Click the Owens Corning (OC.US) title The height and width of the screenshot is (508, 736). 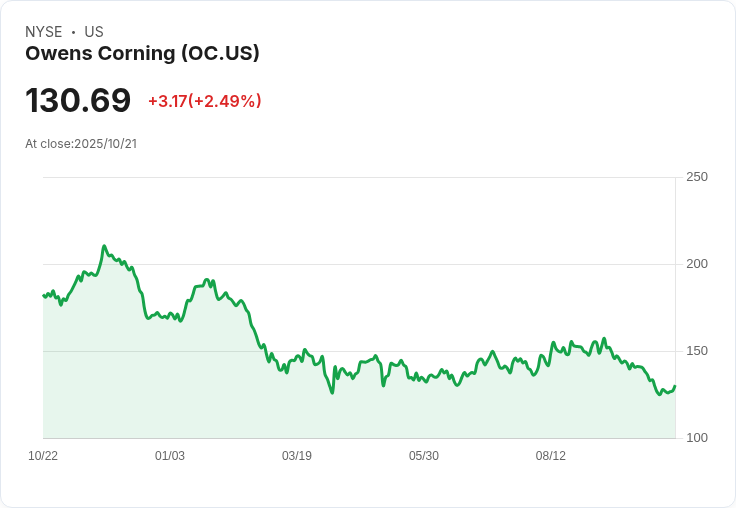pos(142,54)
